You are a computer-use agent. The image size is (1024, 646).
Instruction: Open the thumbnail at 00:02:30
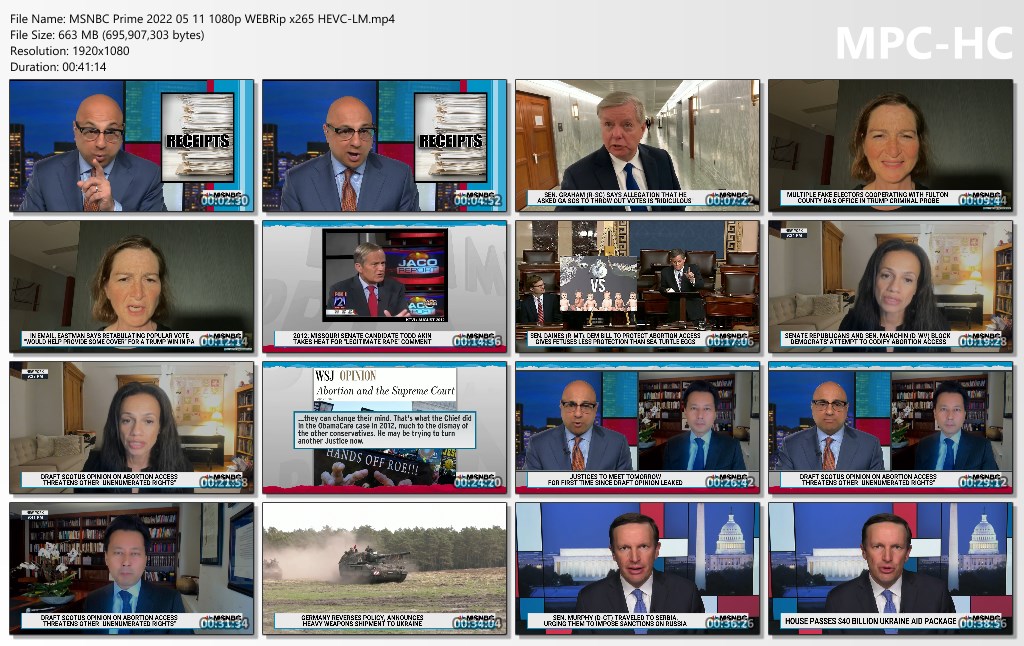(131, 146)
